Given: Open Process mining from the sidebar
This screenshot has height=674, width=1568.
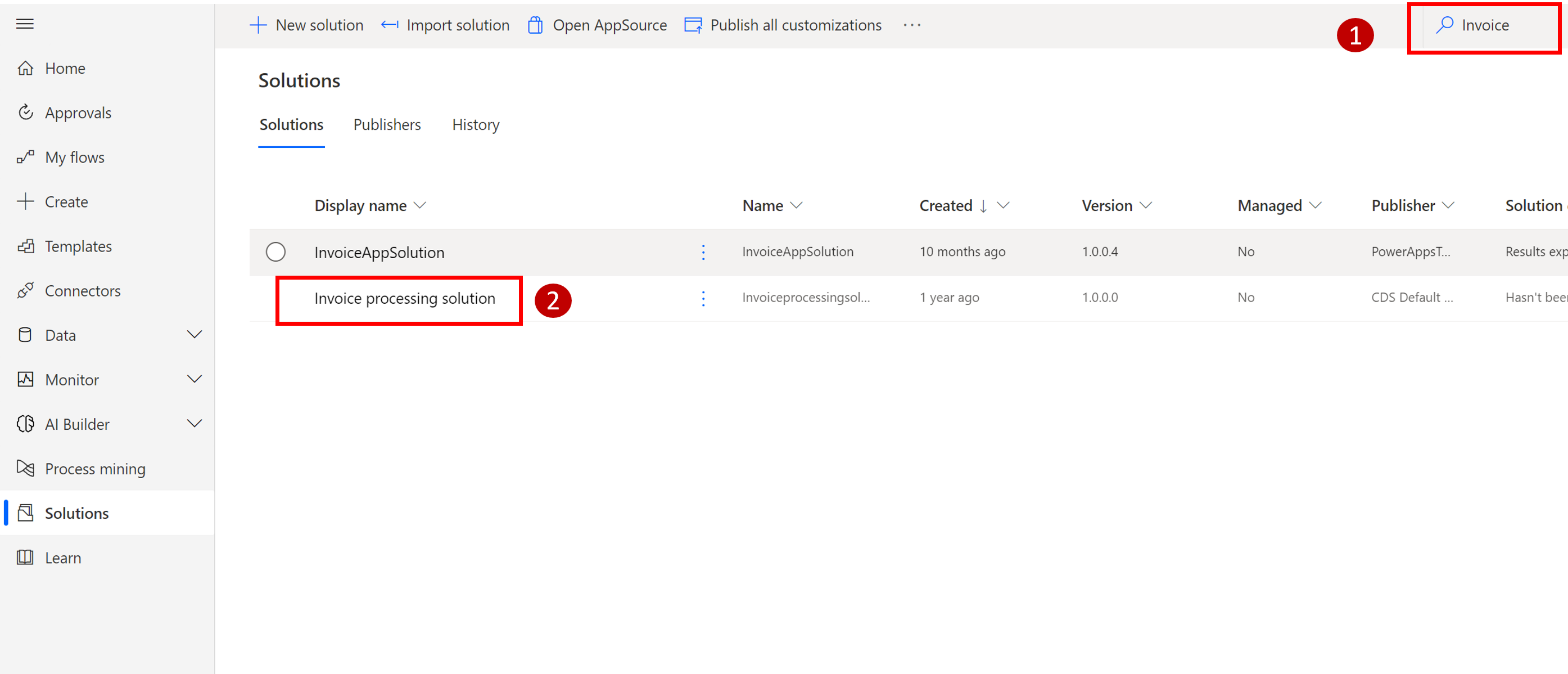Looking at the screenshot, I should point(95,468).
